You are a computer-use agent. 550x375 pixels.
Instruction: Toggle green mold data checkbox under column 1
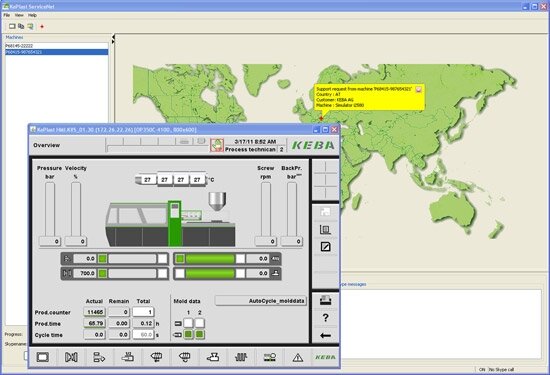tap(188, 334)
